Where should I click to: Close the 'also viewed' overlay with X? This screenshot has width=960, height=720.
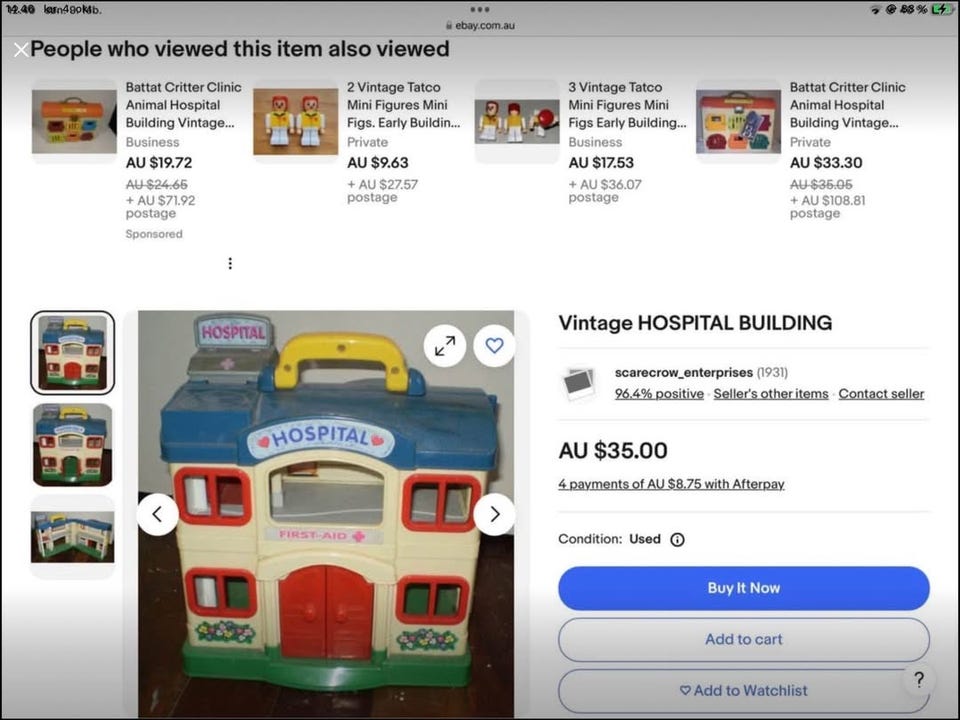(21, 50)
